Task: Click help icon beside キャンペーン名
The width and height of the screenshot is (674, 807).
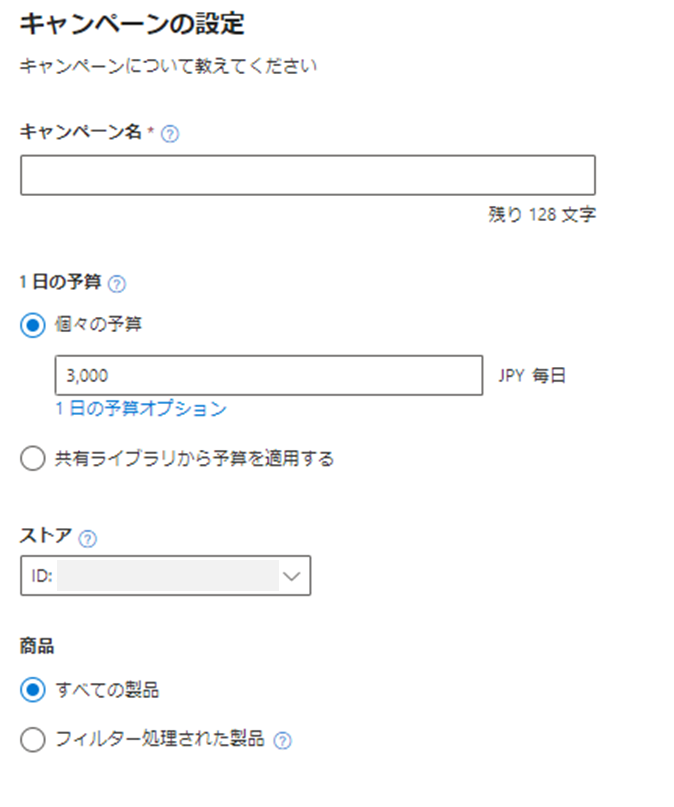Action: point(170,134)
